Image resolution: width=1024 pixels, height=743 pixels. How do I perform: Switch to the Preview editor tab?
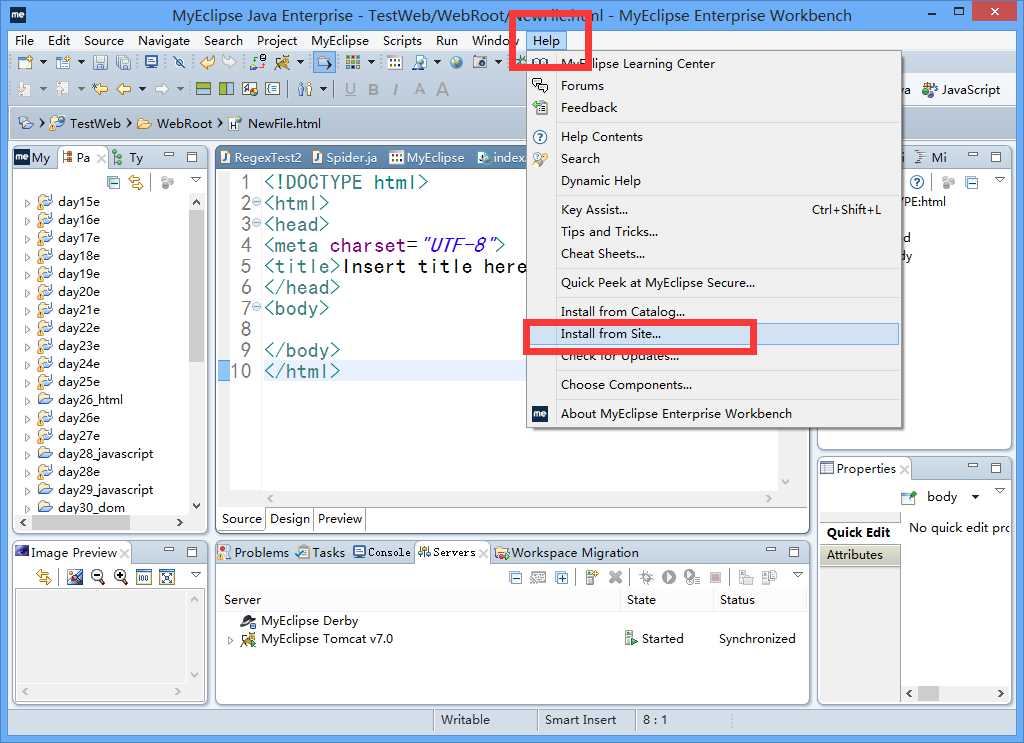pos(340,518)
